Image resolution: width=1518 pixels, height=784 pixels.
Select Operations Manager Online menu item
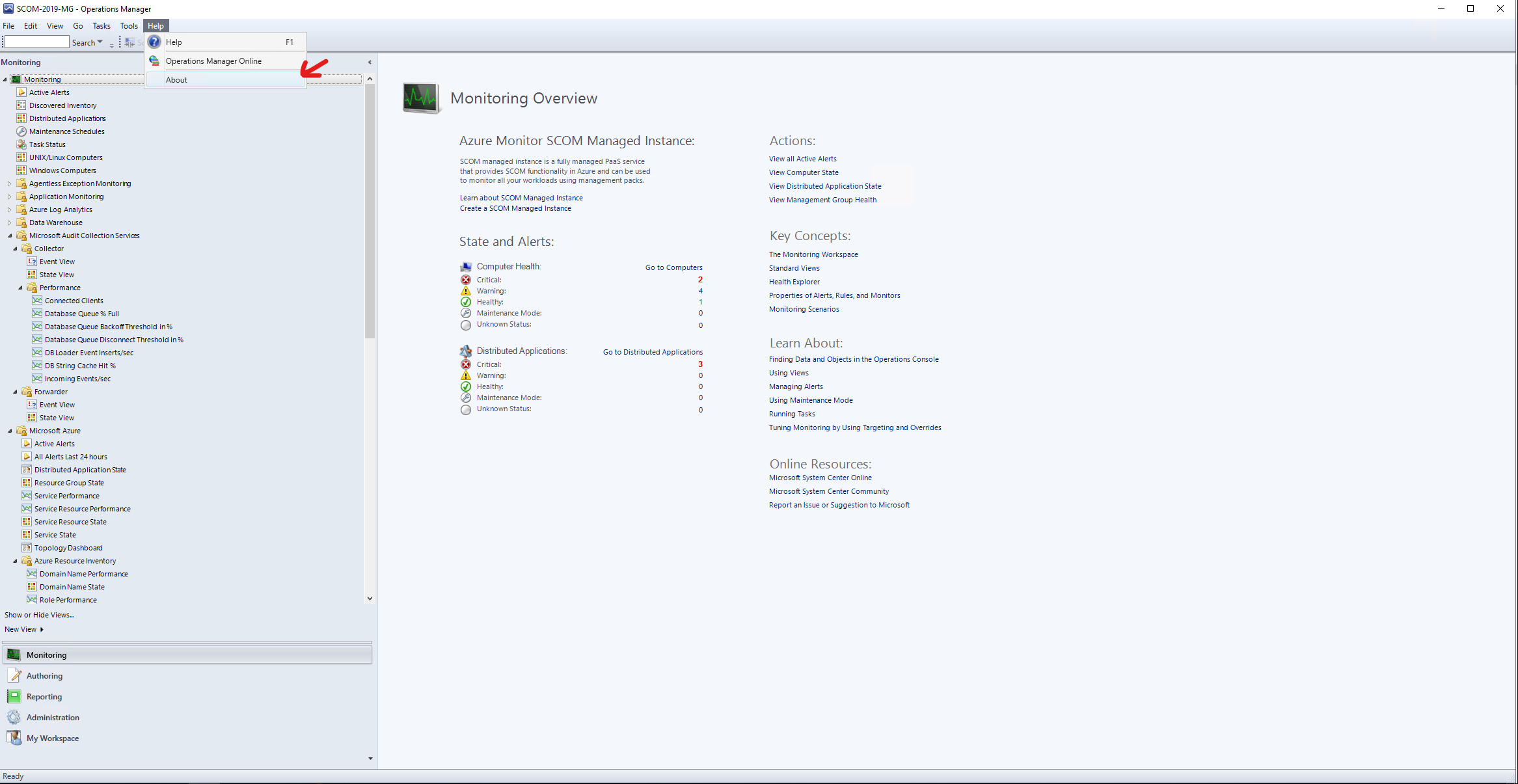[213, 61]
